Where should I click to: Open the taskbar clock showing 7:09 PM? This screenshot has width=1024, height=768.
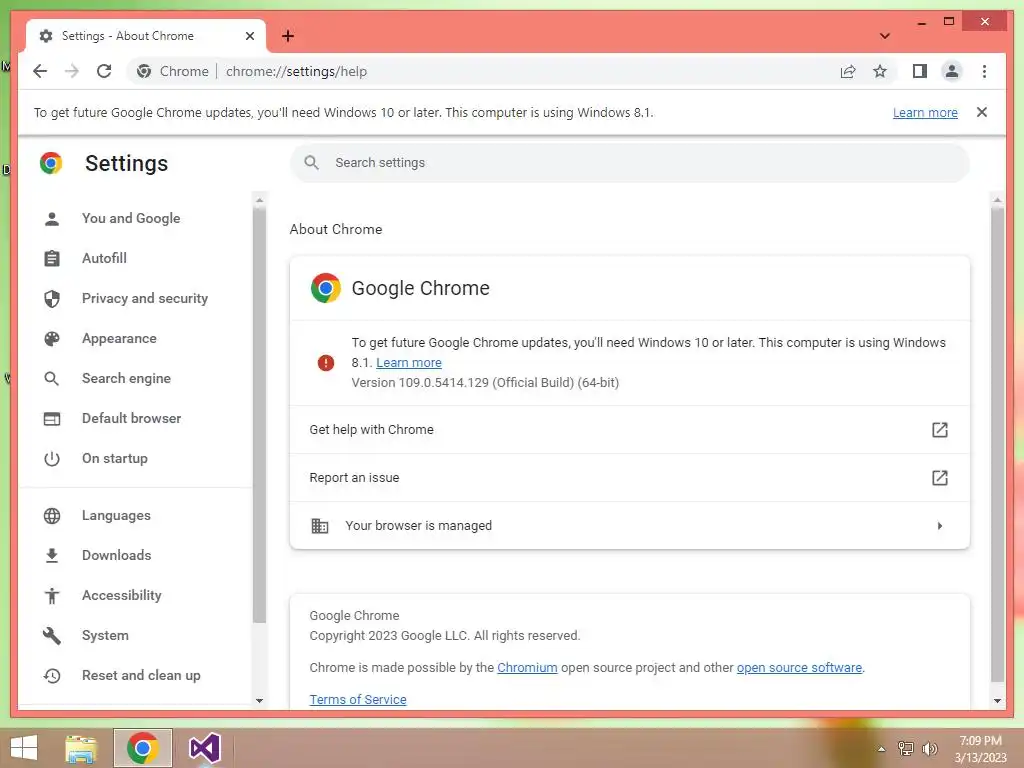point(980,749)
